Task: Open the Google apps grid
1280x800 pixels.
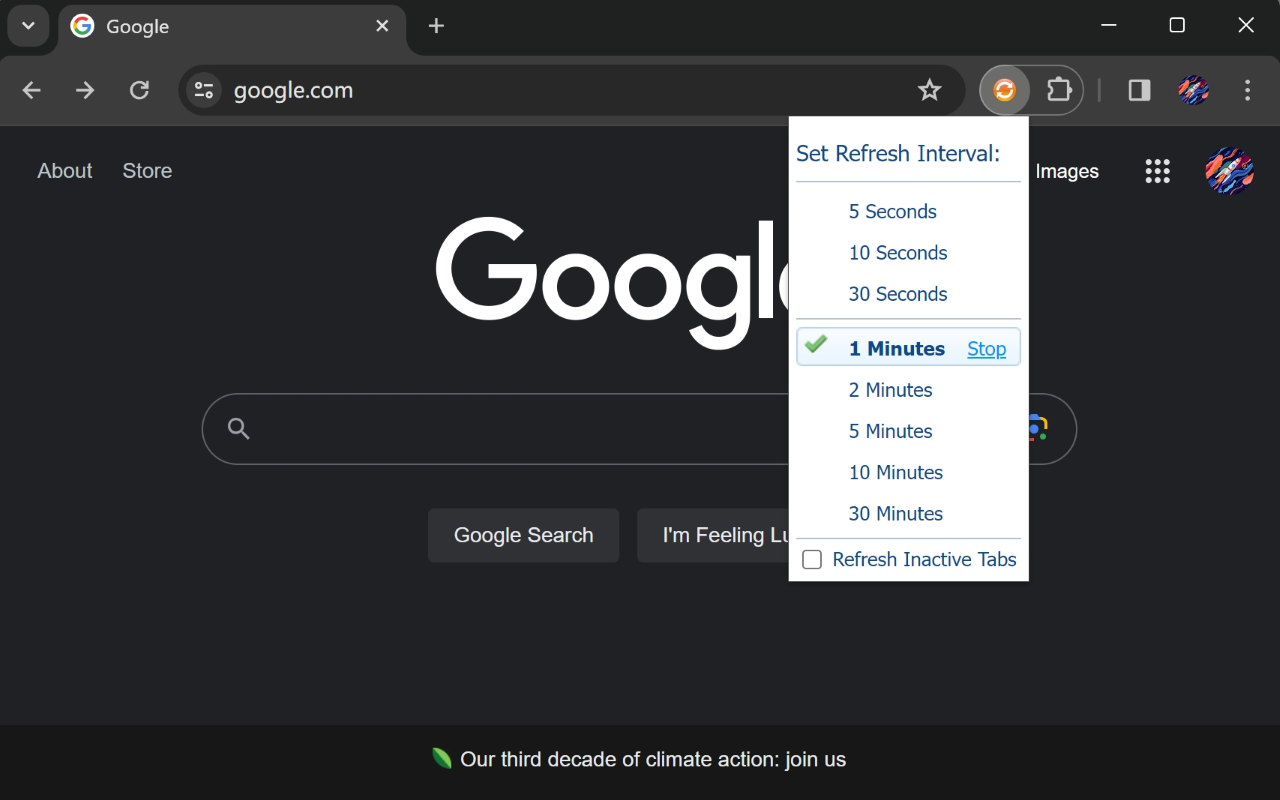Action: pyautogui.click(x=1157, y=171)
